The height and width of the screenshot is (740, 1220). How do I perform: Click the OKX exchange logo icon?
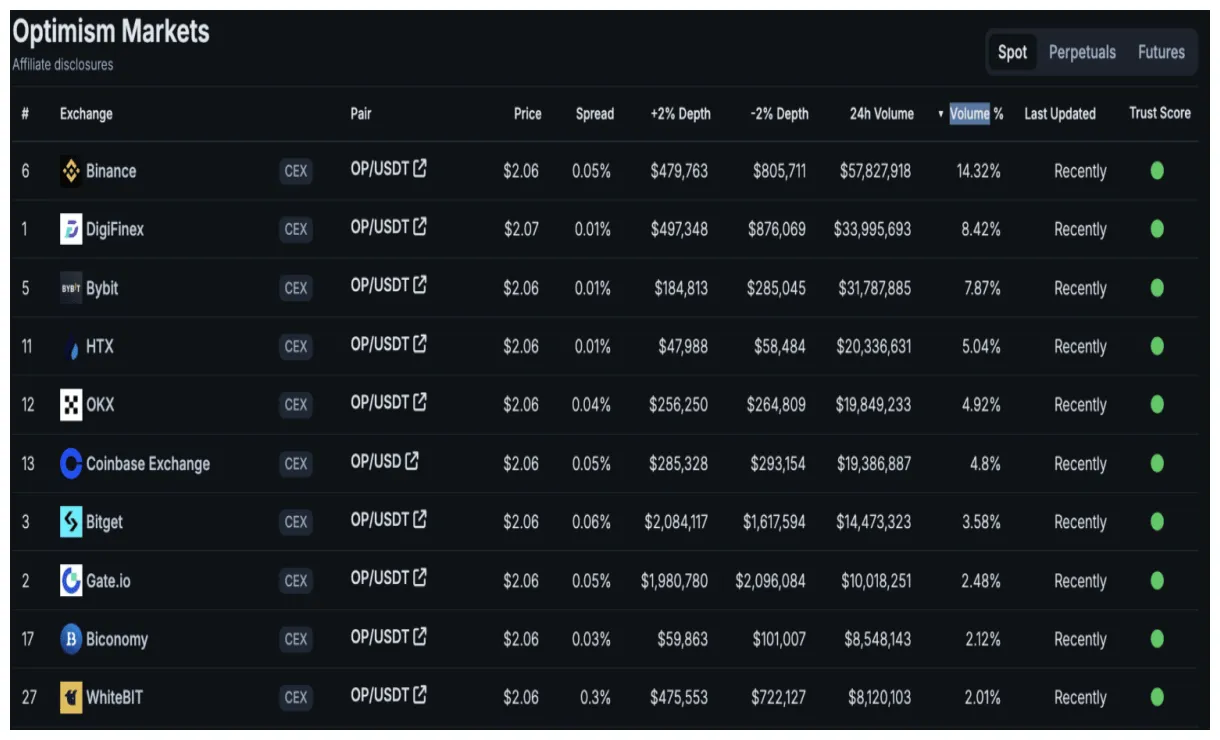71,405
